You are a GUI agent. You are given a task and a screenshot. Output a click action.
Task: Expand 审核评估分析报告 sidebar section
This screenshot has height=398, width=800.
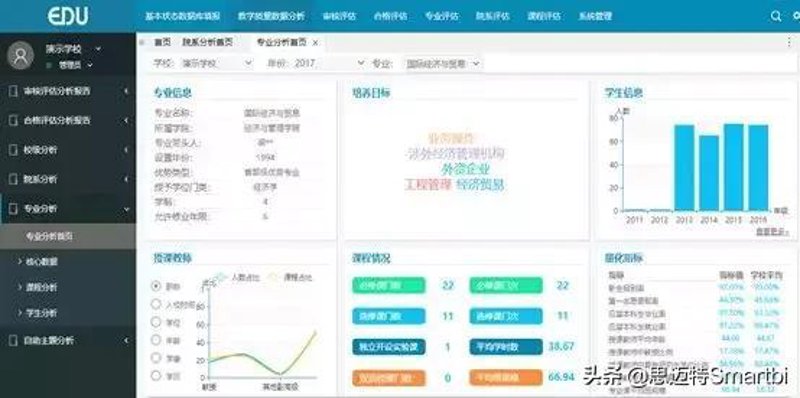(x=126, y=91)
